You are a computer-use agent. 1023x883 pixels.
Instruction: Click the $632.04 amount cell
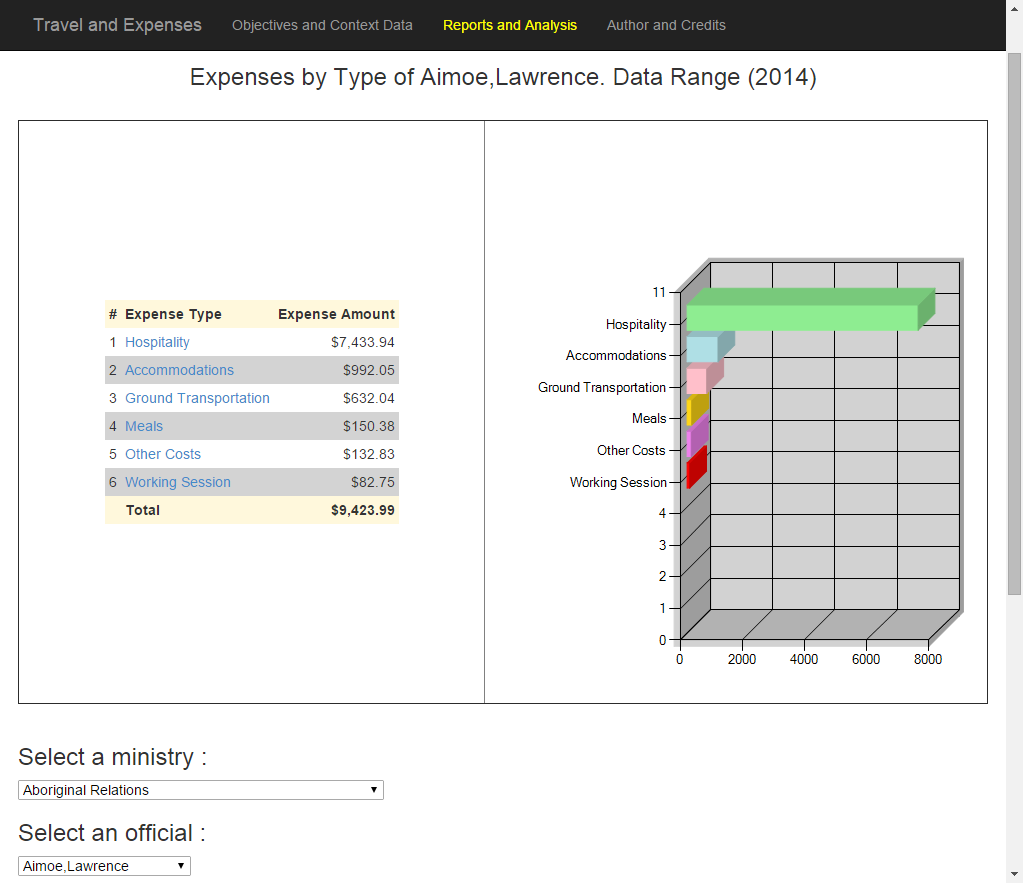tap(369, 398)
